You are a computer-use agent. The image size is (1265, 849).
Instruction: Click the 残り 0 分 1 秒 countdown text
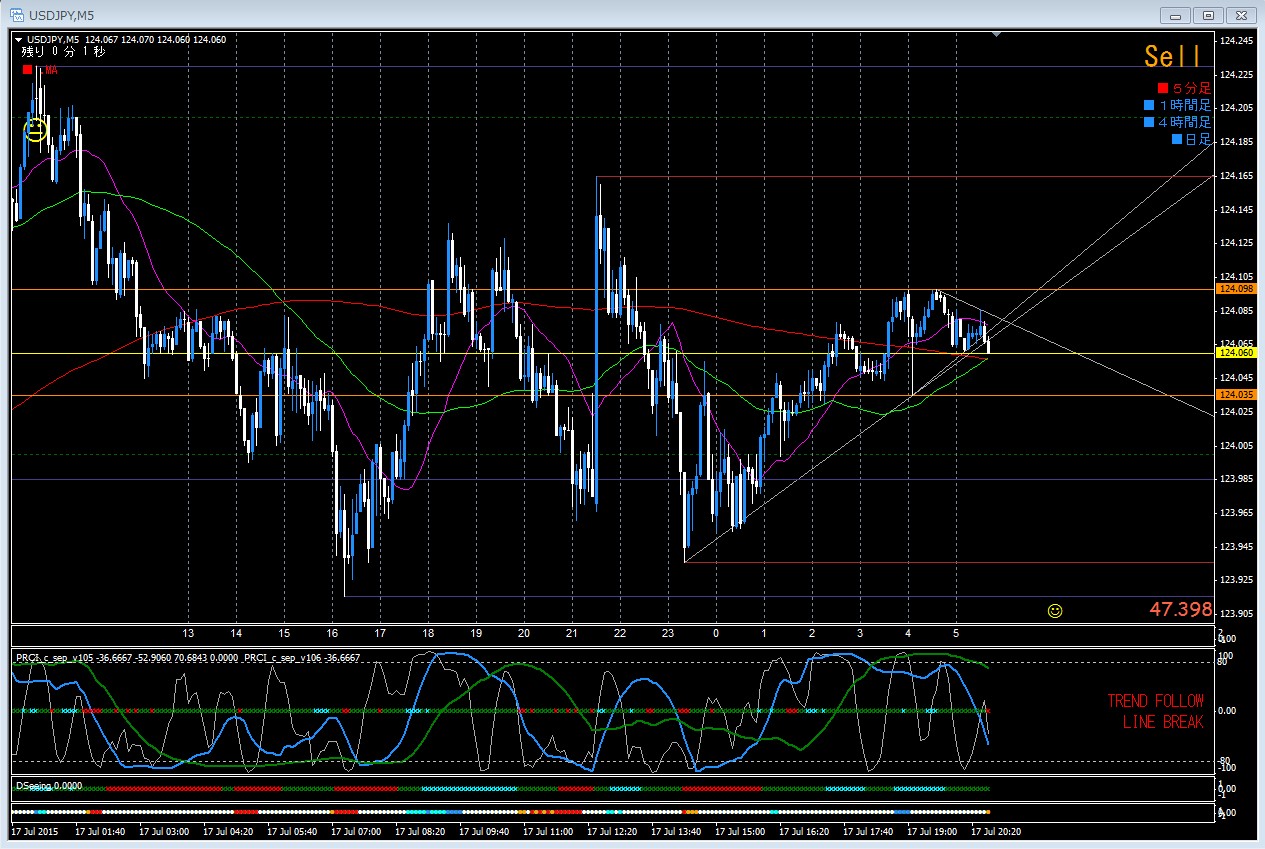(x=64, y=52)
